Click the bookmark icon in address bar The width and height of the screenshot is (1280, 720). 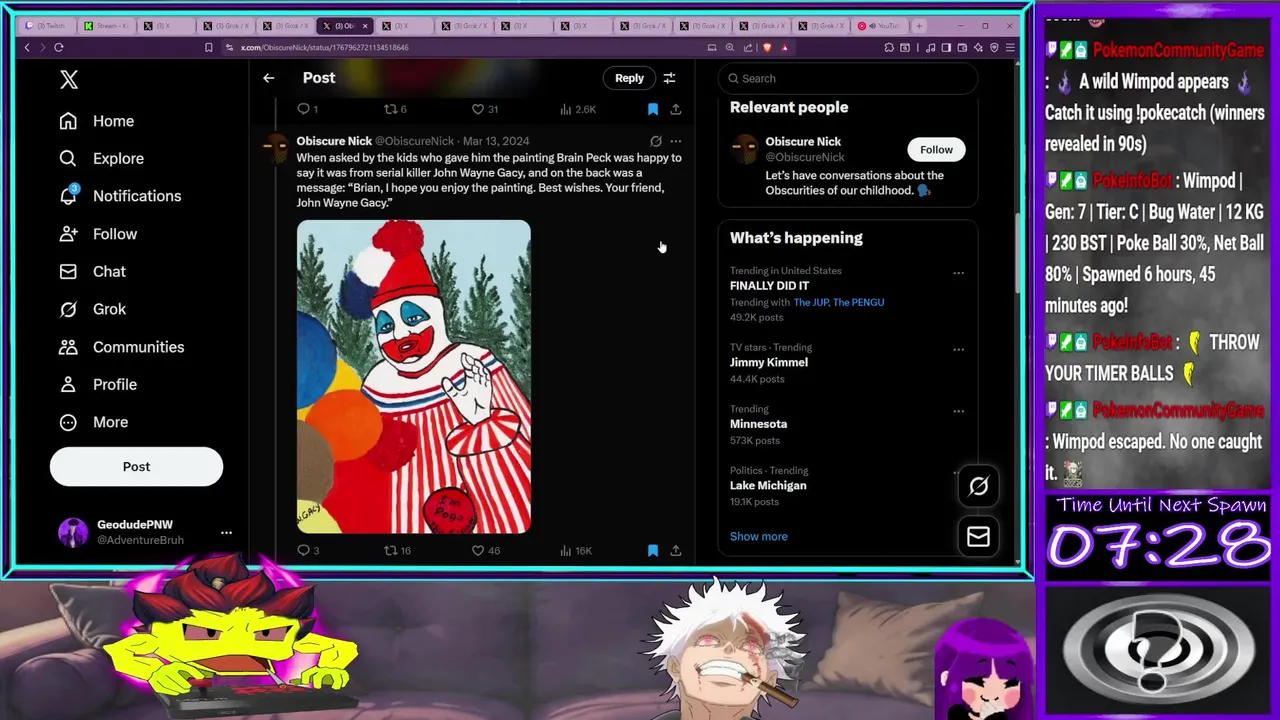coord(208,47)
